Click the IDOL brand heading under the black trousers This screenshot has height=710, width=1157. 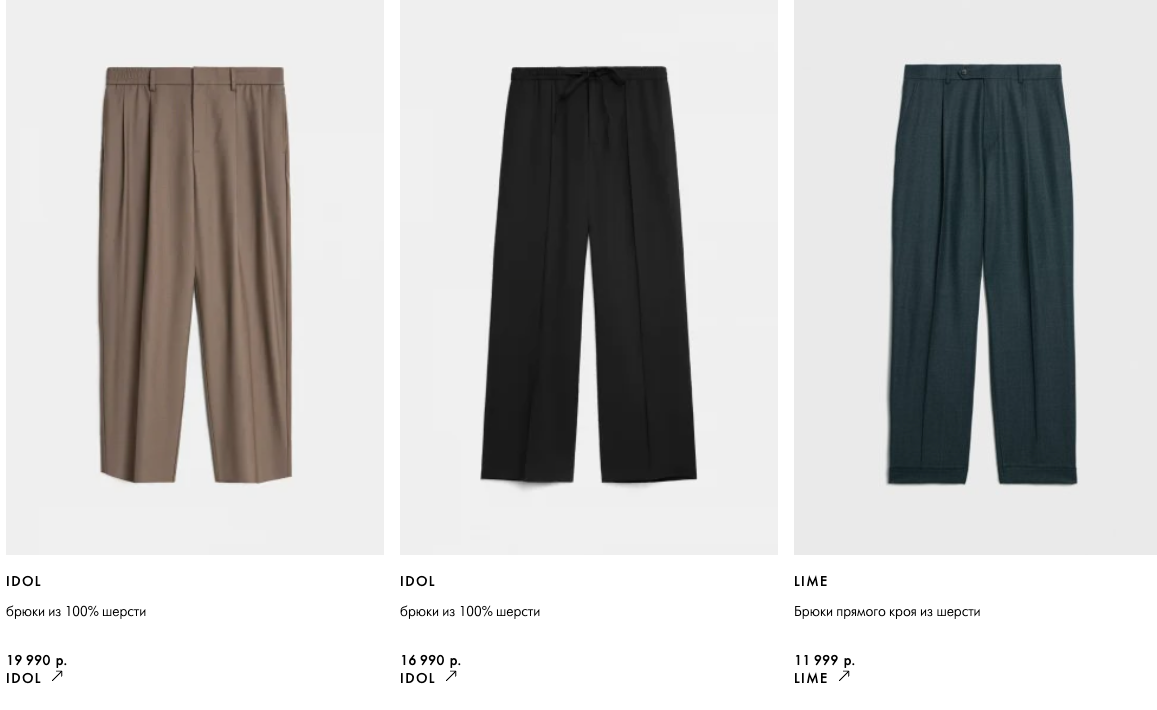(x=418, y=582)
